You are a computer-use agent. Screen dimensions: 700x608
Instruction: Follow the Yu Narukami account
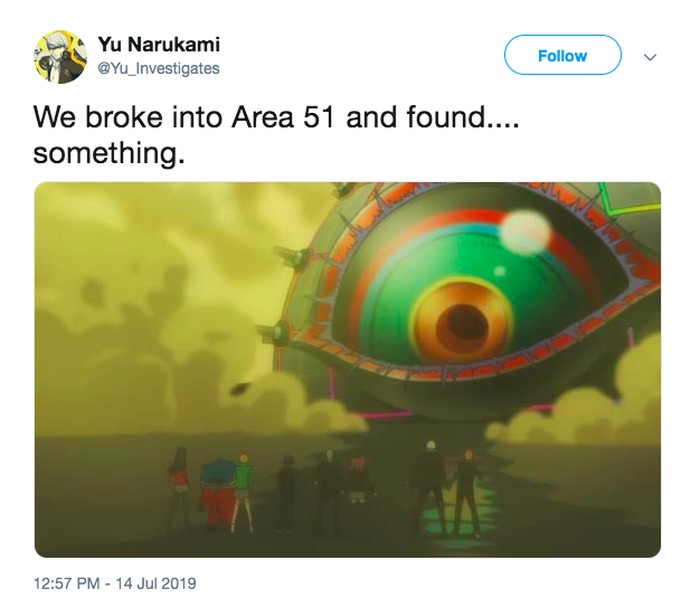[x=562, y=55]
